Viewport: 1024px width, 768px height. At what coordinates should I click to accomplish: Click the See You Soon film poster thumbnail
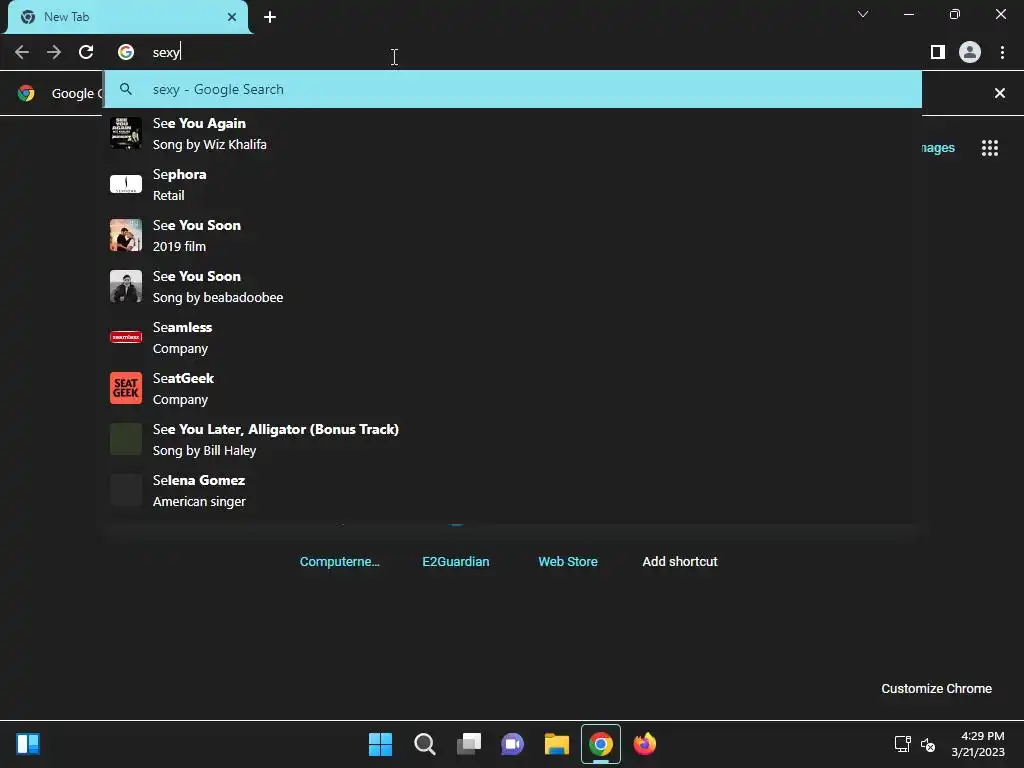(126, 235)
